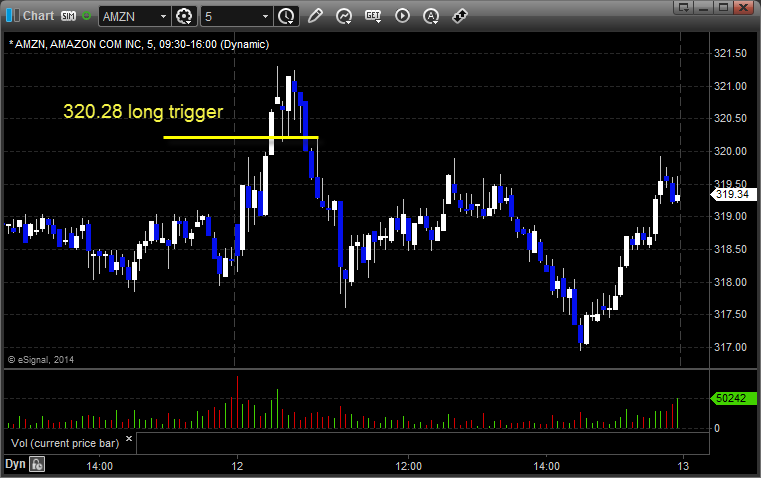This screenshot has height=478, width=761.
Task: Toggle the SIM simulation mode badge
Action: pos(68,16)
